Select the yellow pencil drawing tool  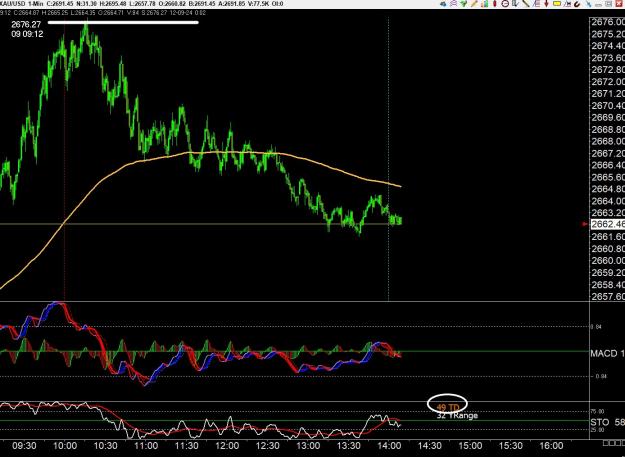[474, 4]
